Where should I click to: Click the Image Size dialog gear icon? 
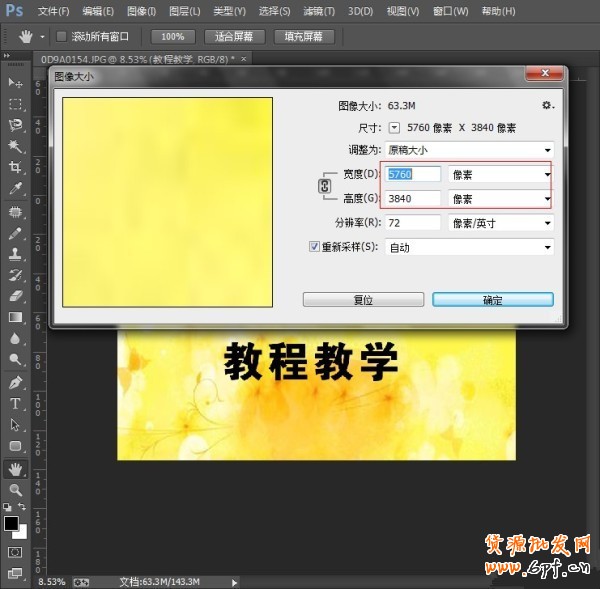[x=546, y=105]
